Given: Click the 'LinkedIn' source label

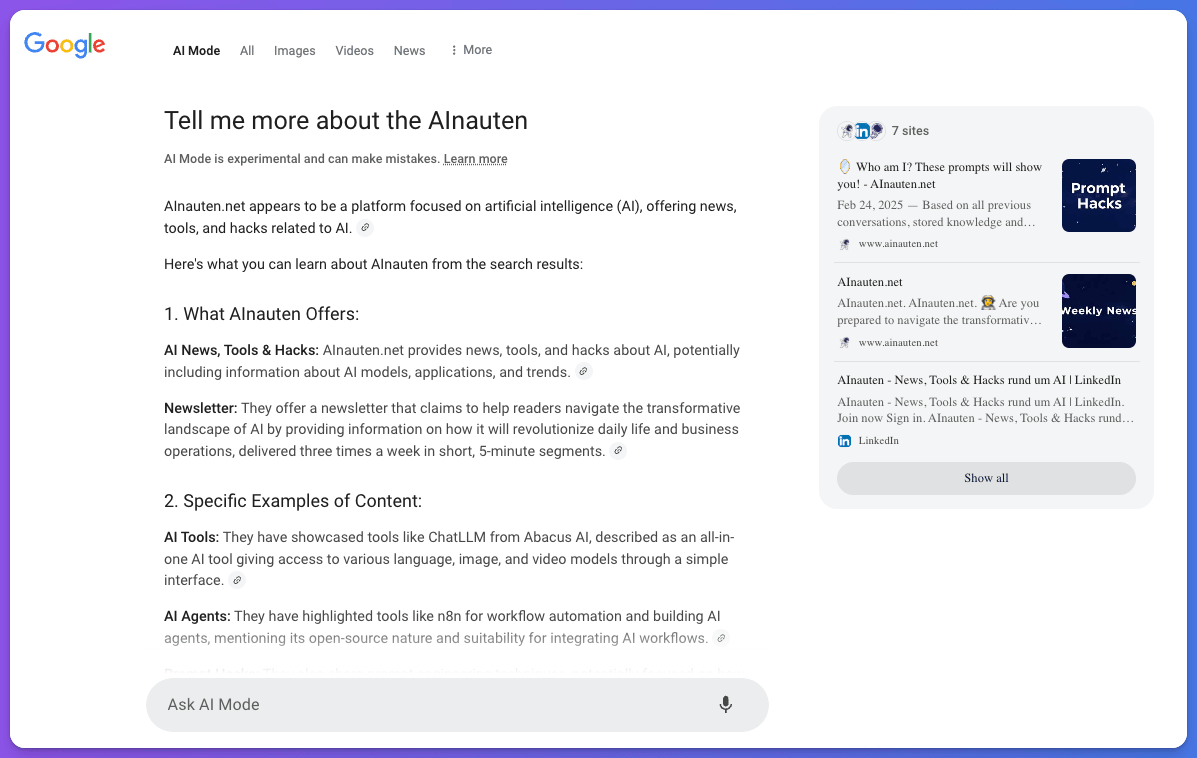Looking at the screenshot, I should tap(878, 440).
